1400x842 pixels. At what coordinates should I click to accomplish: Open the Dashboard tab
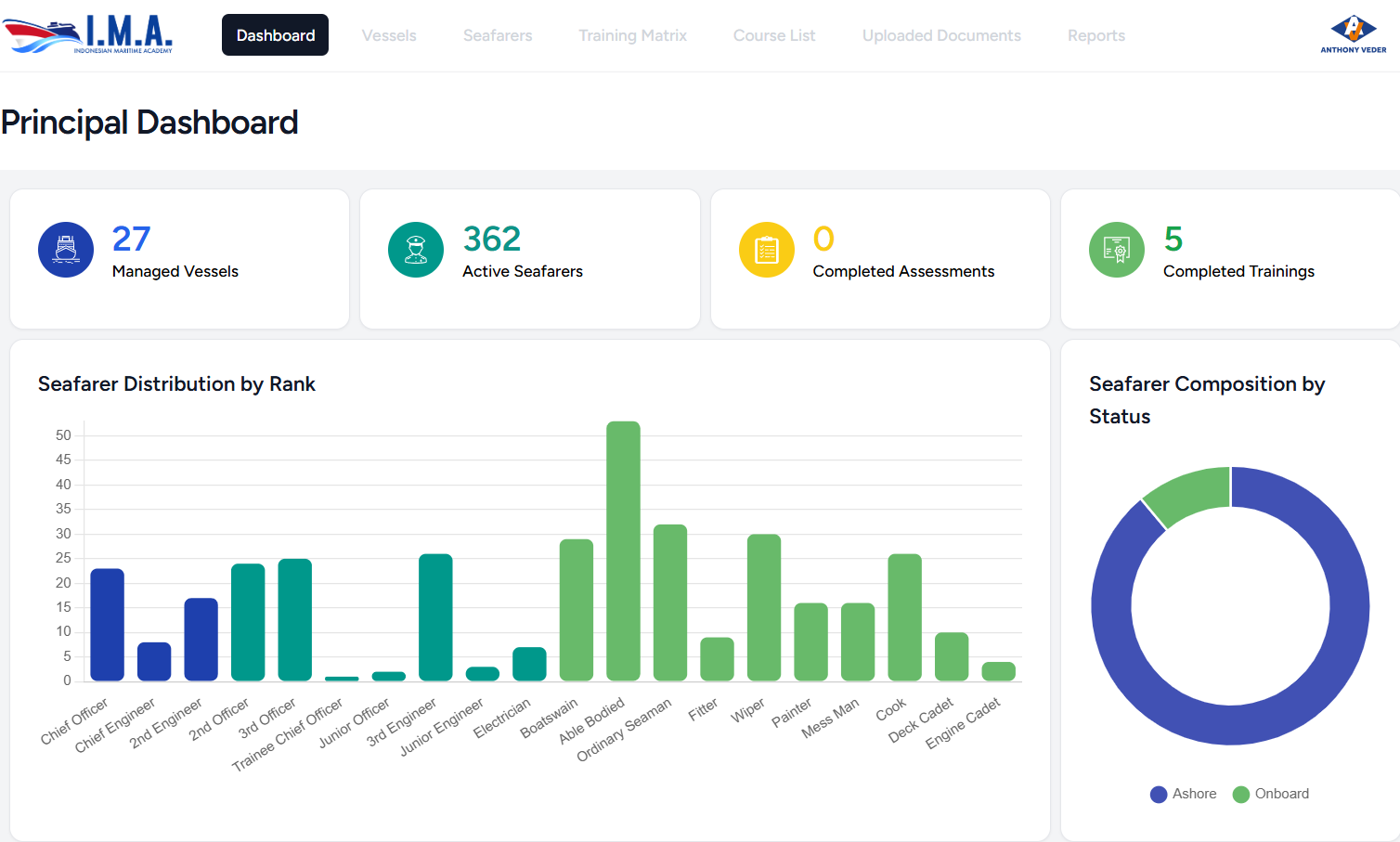(275, 35)
